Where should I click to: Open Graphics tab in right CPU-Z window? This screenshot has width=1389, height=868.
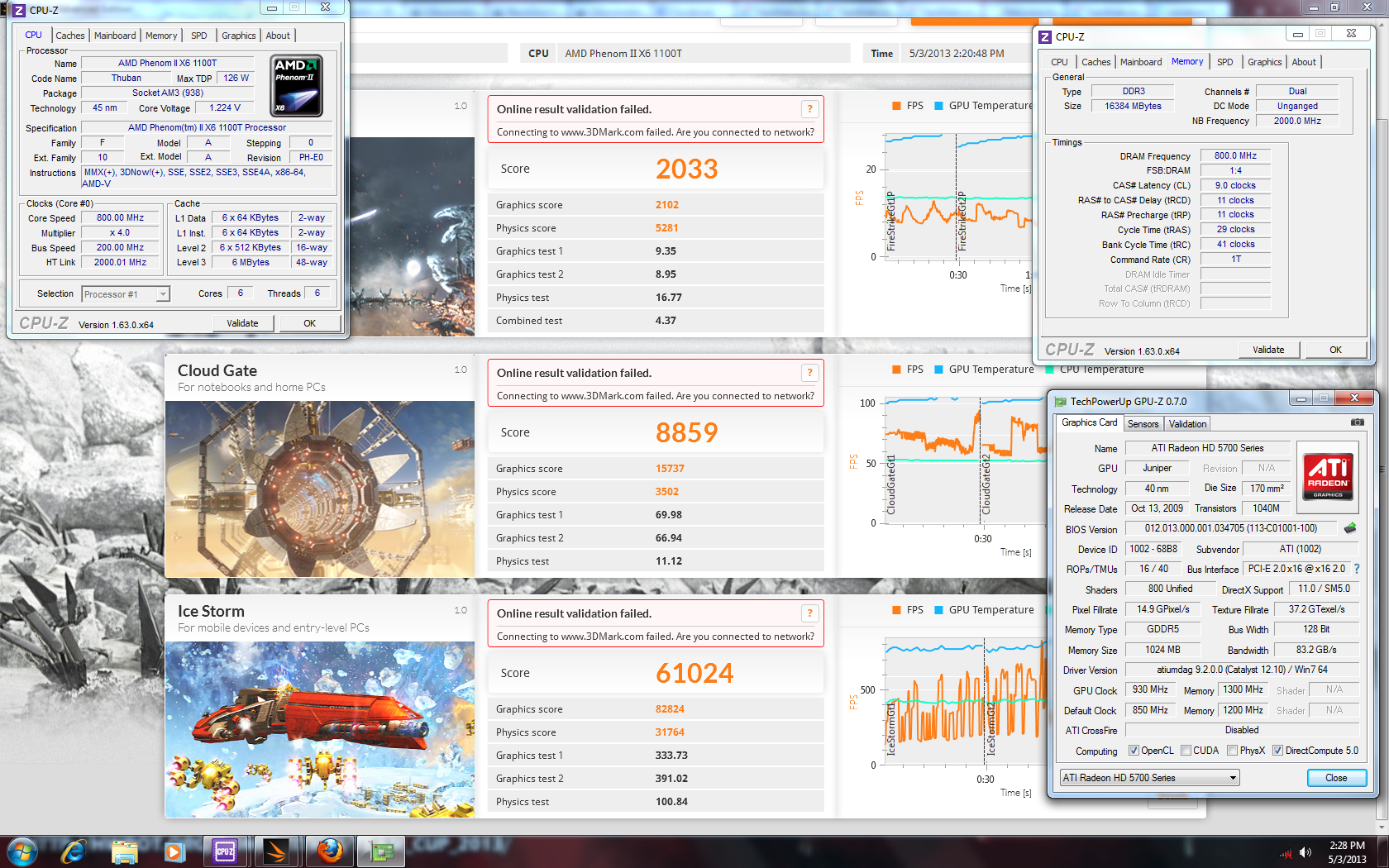tap(1264, 62)
